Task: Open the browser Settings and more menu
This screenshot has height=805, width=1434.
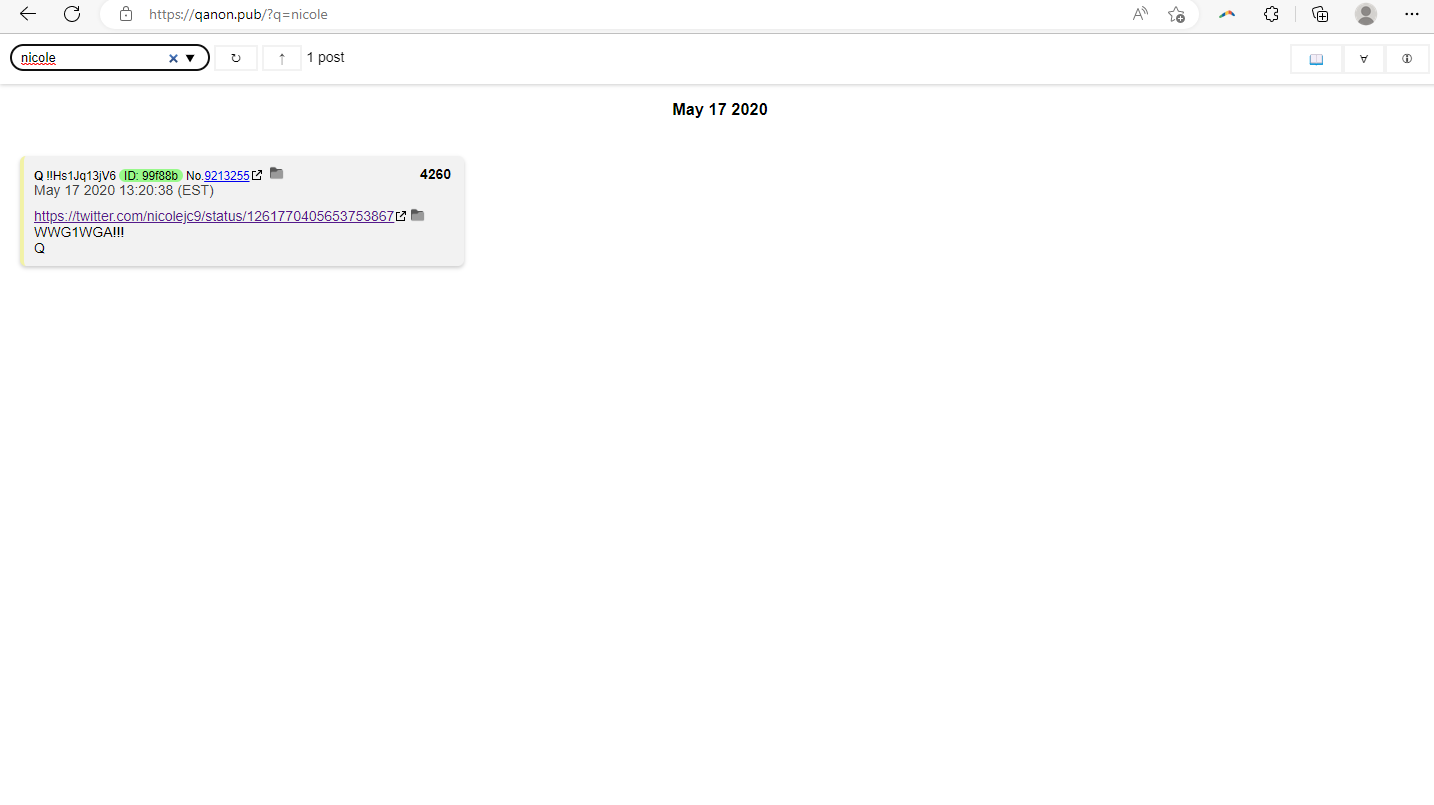Action: coord(1411,14)
